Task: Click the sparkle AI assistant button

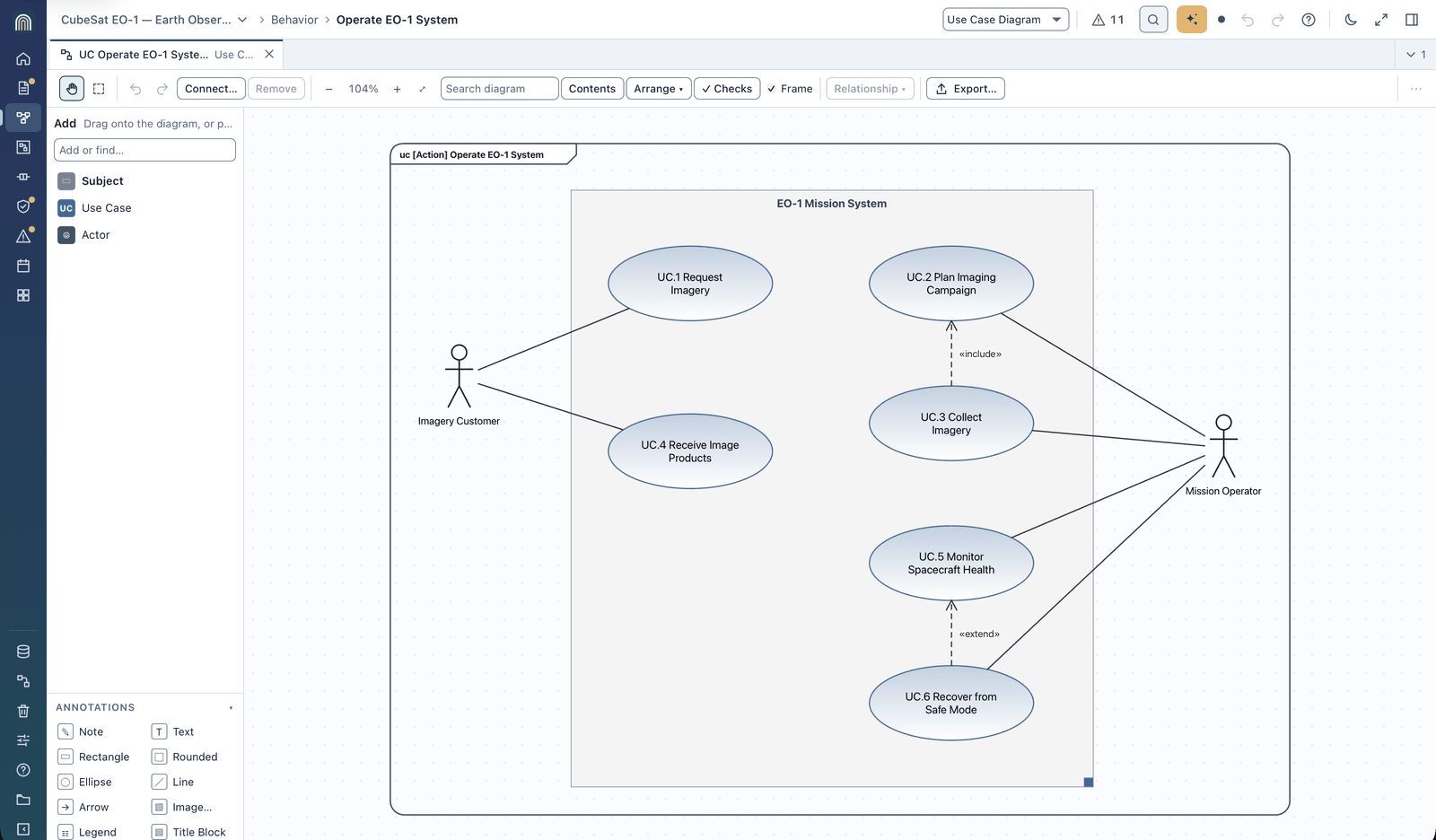Action: click(1192, 20)
